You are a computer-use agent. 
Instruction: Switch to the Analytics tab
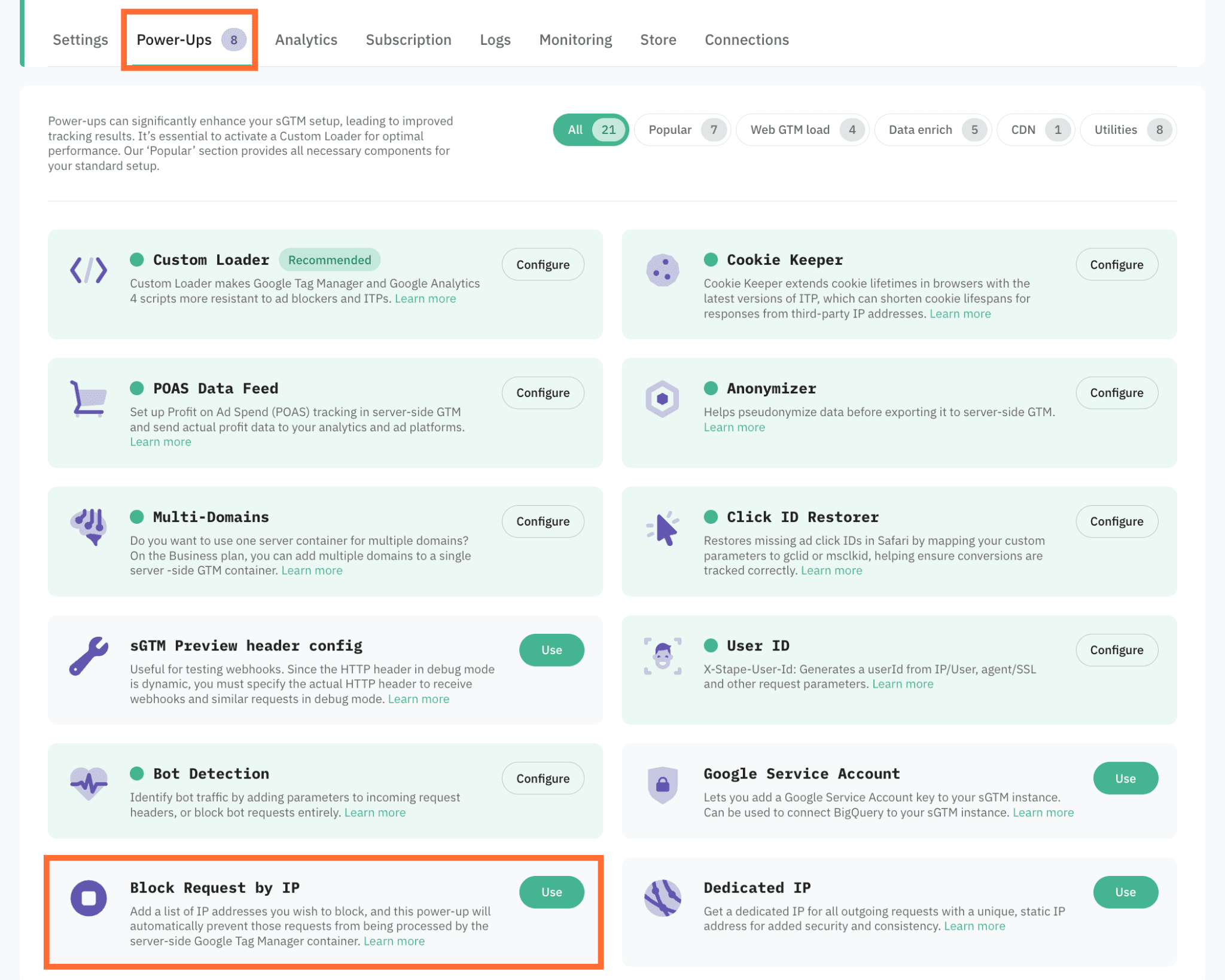306,39
